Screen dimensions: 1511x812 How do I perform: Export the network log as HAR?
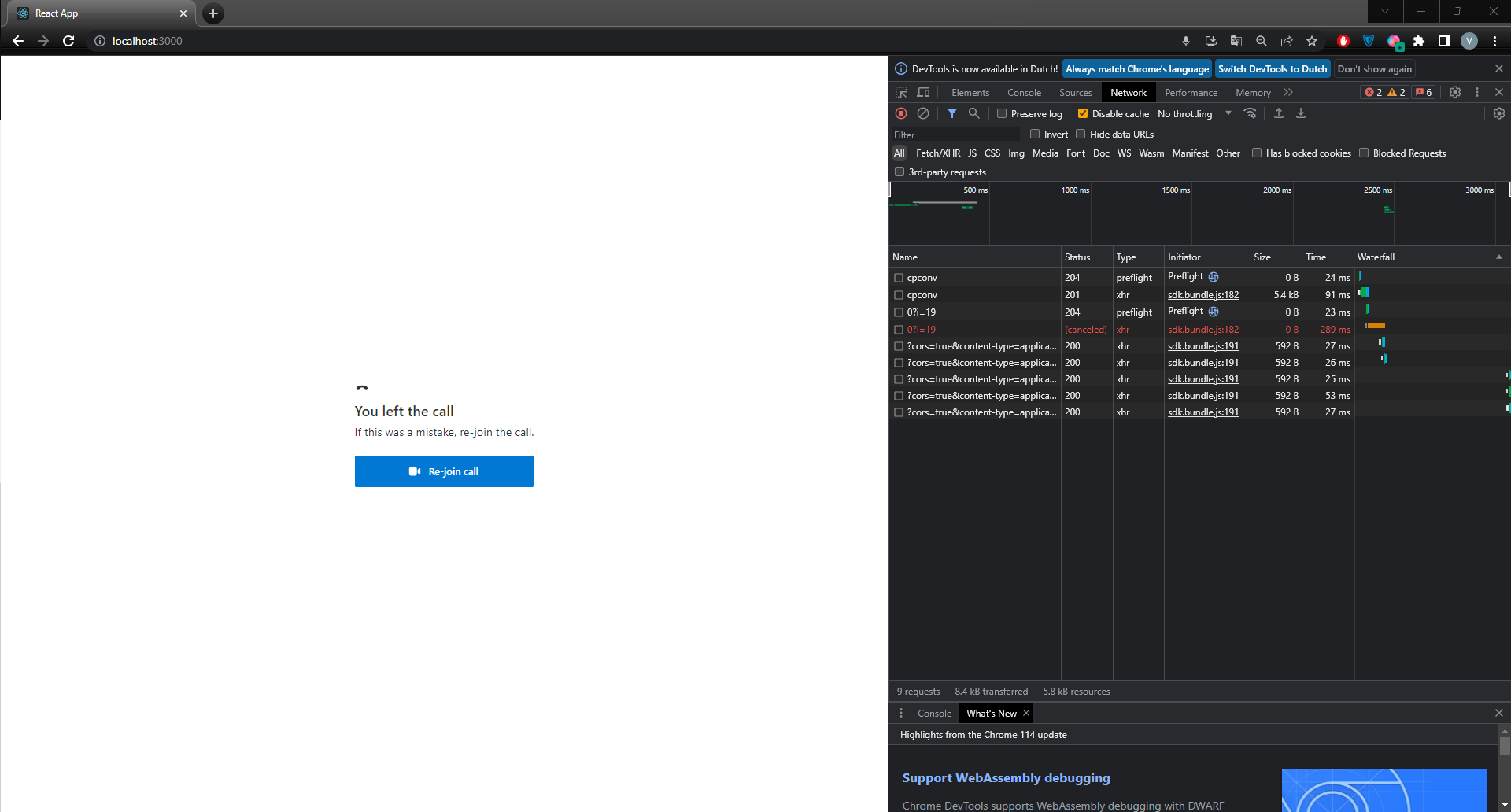click(1301, 113)
